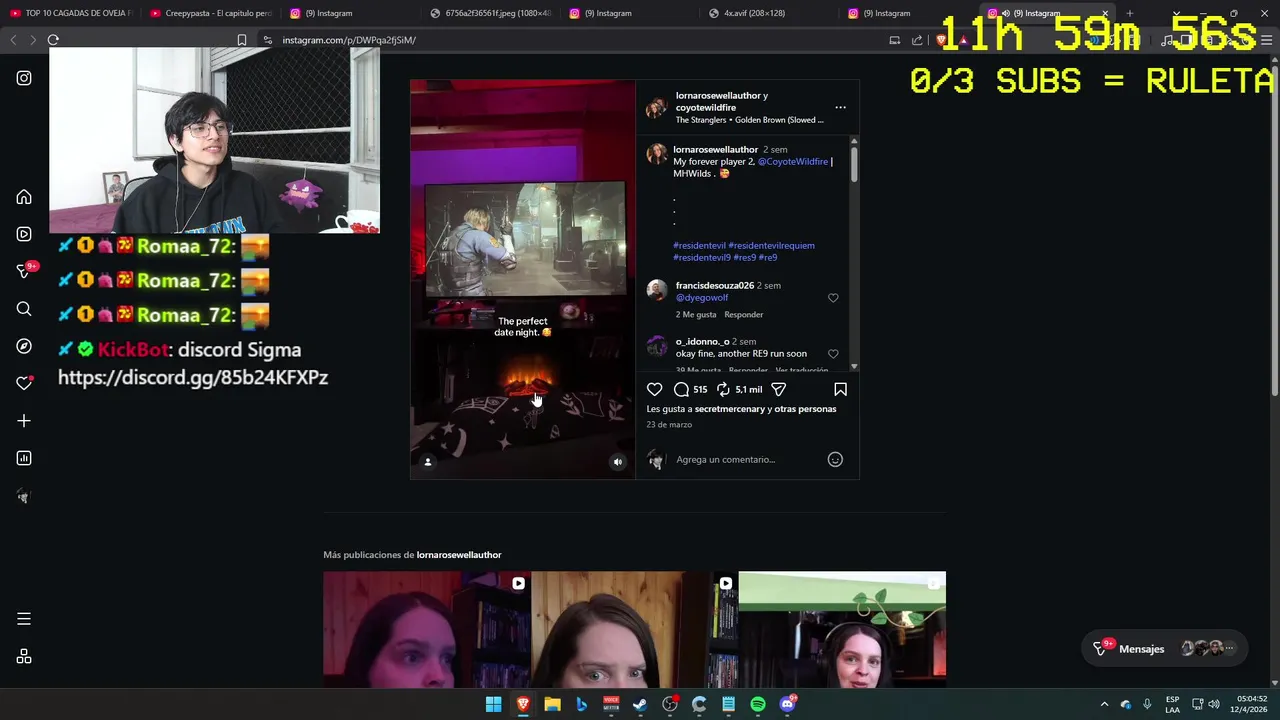Screen dimensions: 1280x720
Task: Open first thumbnail under Más publicaciones
Action: point(427,630)
